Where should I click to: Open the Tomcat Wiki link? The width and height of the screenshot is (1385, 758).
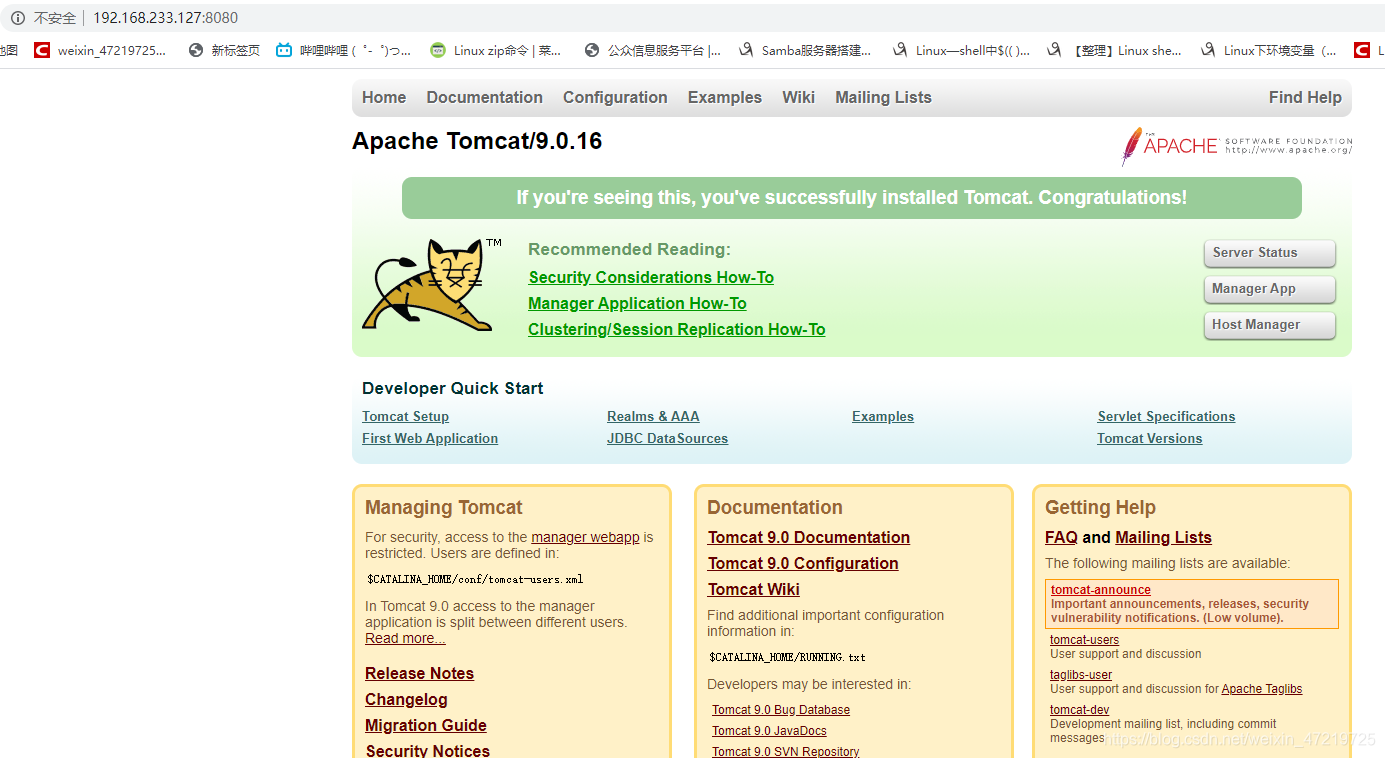pos(754,589)
